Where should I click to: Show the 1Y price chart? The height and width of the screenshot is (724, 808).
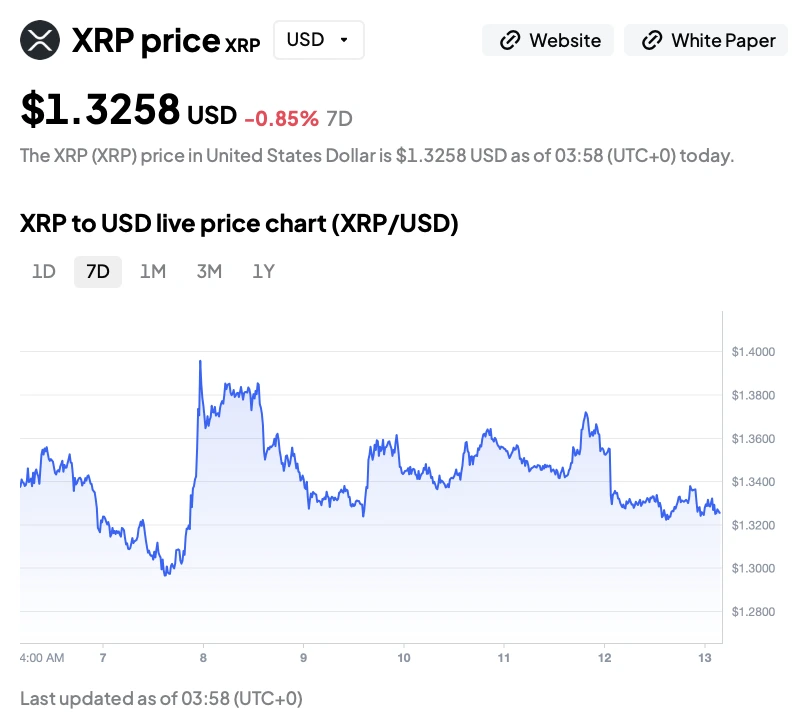coord(263,271)
